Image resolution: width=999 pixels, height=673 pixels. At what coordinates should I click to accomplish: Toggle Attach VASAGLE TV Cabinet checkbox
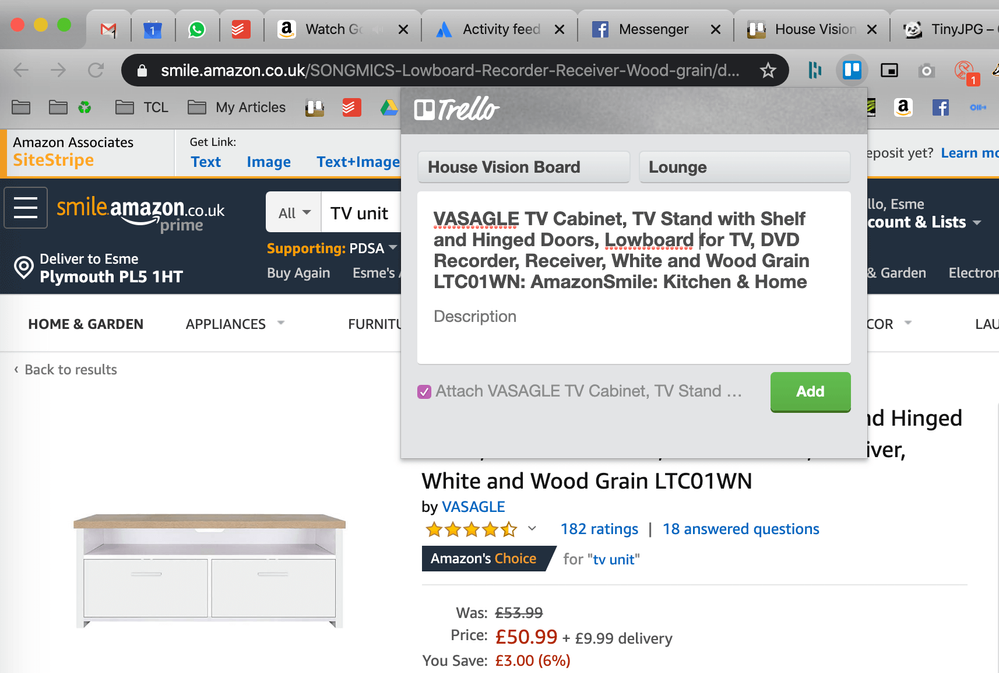(424, 391)
